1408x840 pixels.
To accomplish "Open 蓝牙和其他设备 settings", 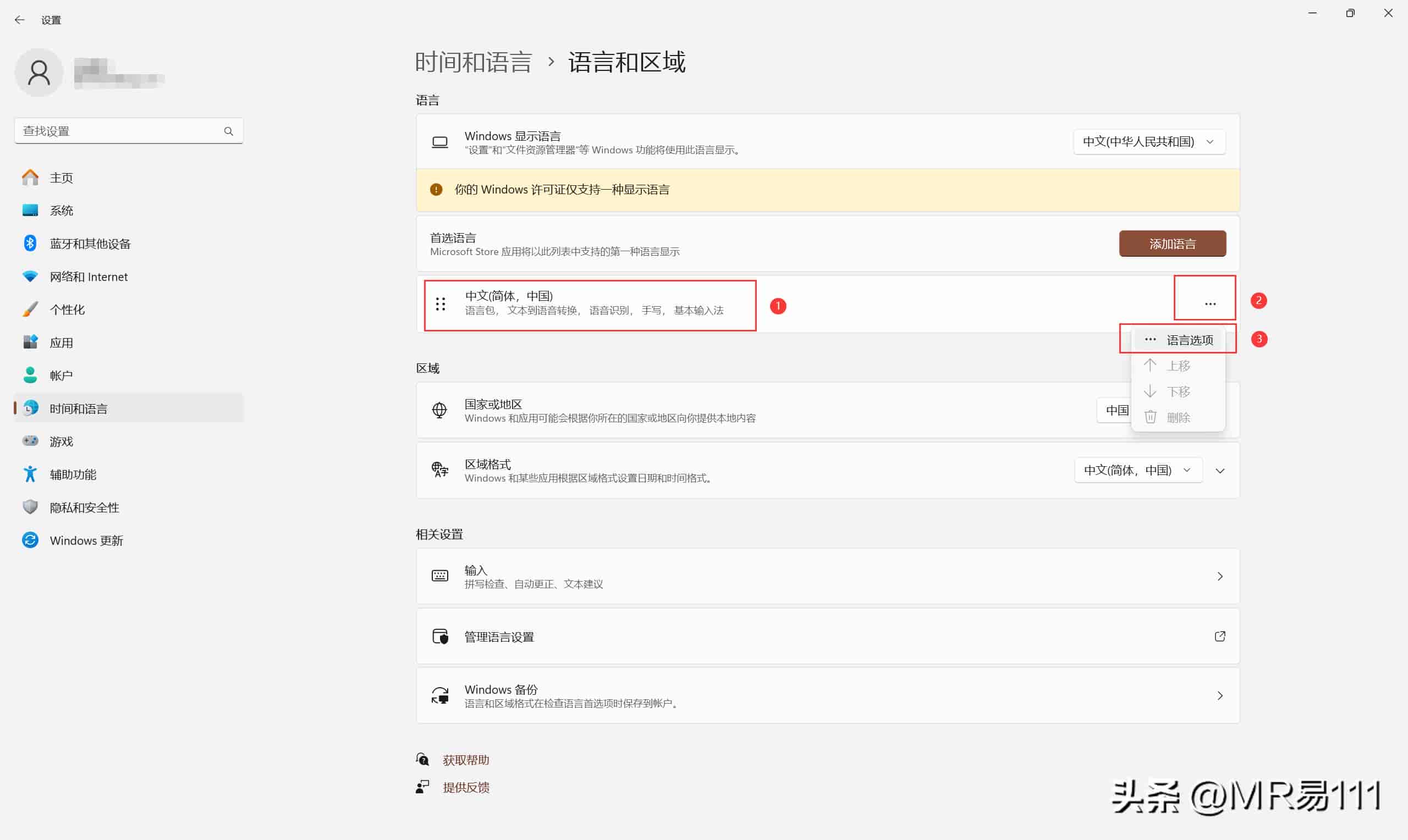I will click(x=129, y=244).
